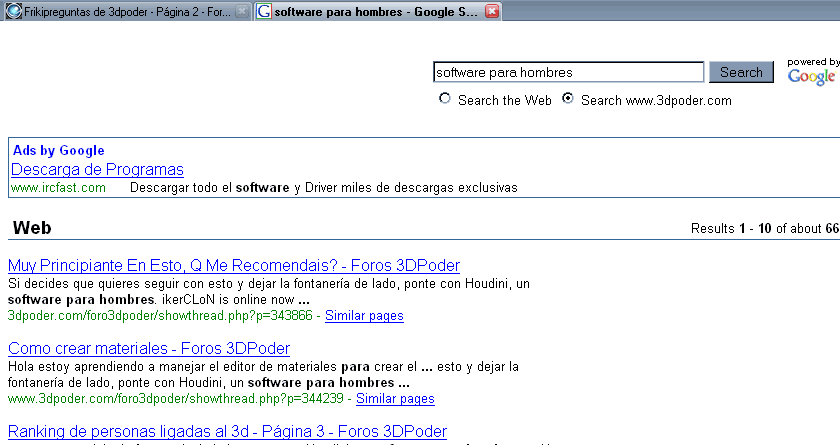Image resolution: width=840 pixels, height=445 pixels.
Task: Select the software para hombres Google tab
Action: (x=378, y=11)
